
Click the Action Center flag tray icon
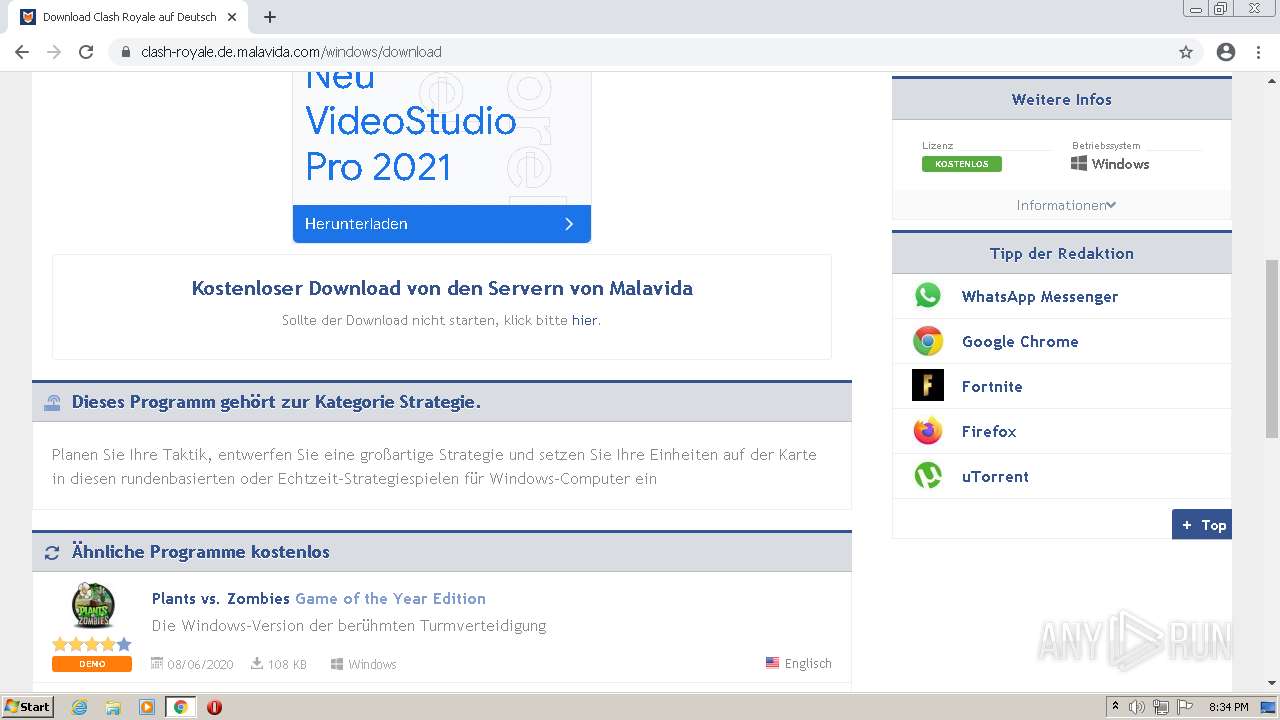pos(1184,707)
